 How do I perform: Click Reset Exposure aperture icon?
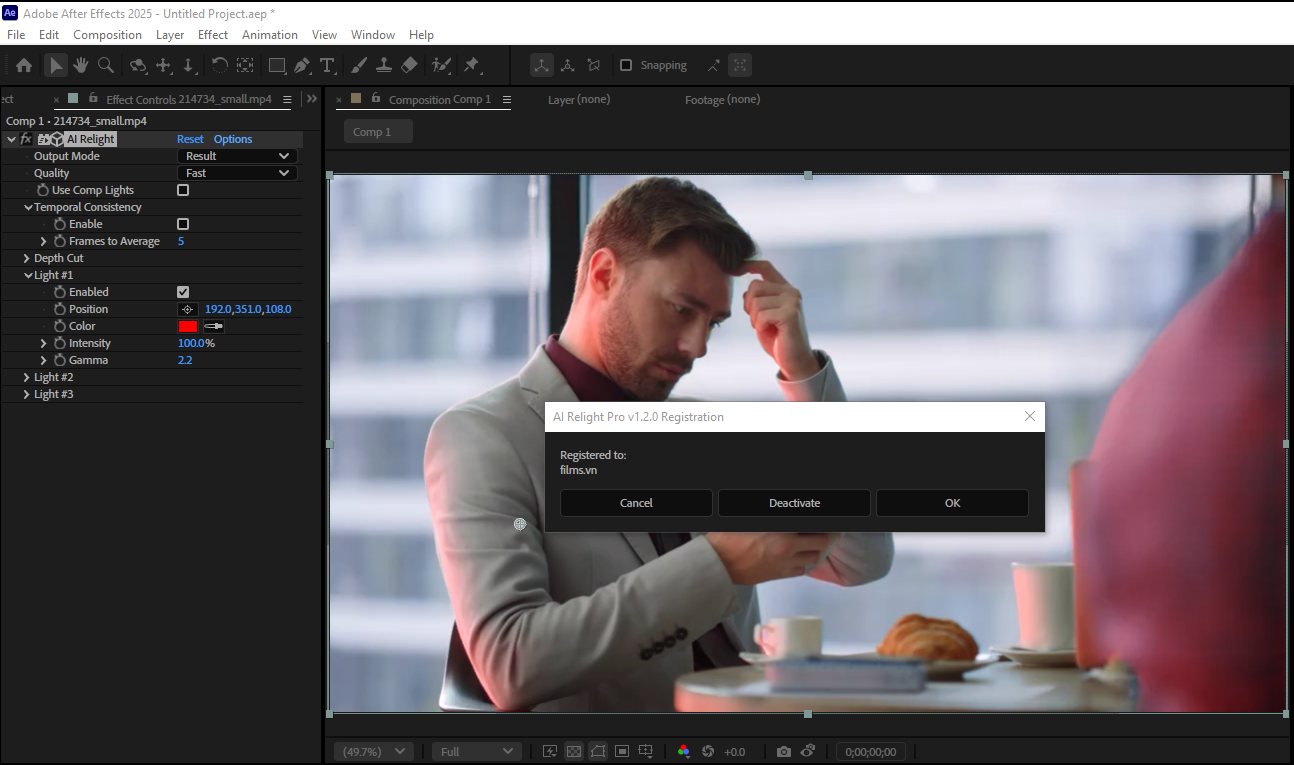(708, 751)
